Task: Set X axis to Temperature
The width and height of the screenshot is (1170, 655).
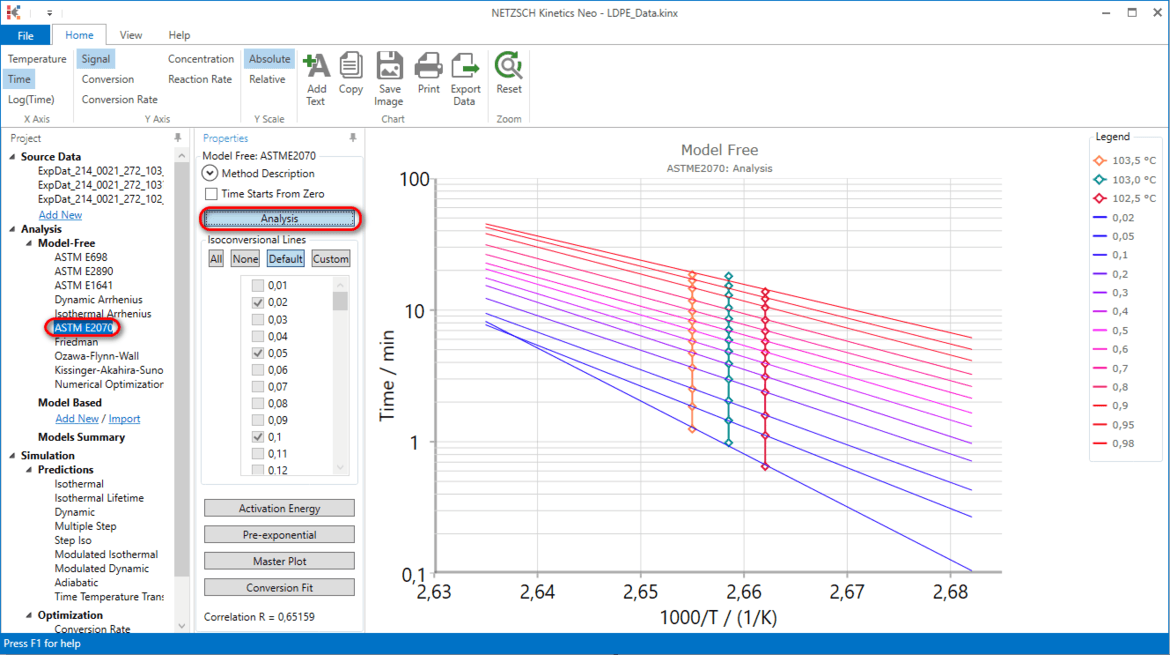Action: [x=37, y=59]
